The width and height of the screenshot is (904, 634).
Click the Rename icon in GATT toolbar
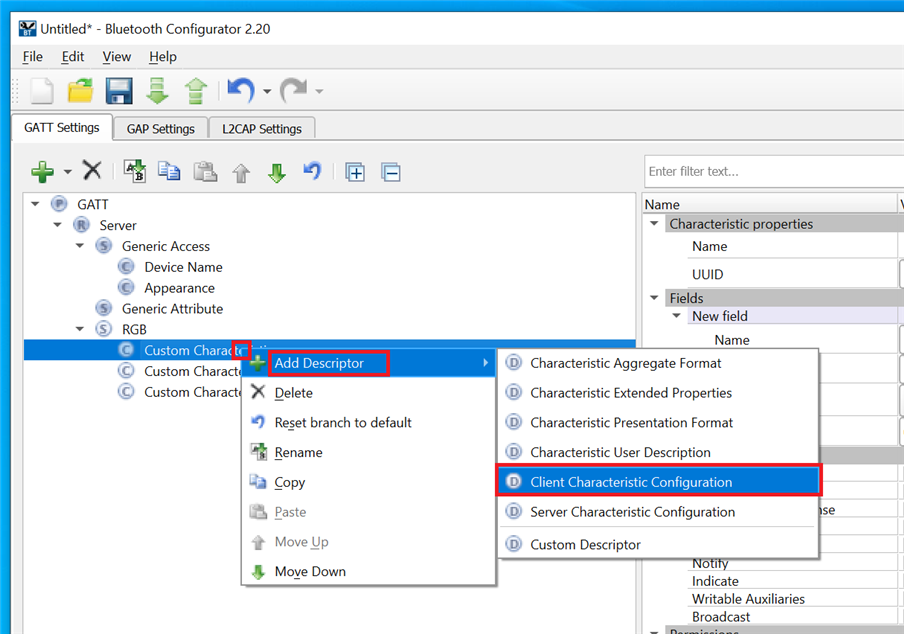click(134, 171)
